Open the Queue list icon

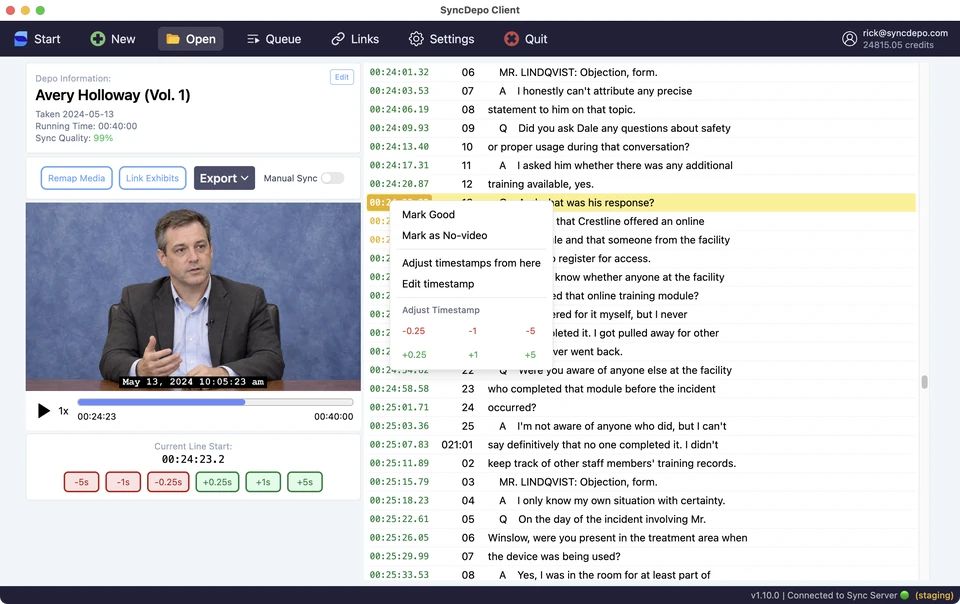click(x=253, y=39)
